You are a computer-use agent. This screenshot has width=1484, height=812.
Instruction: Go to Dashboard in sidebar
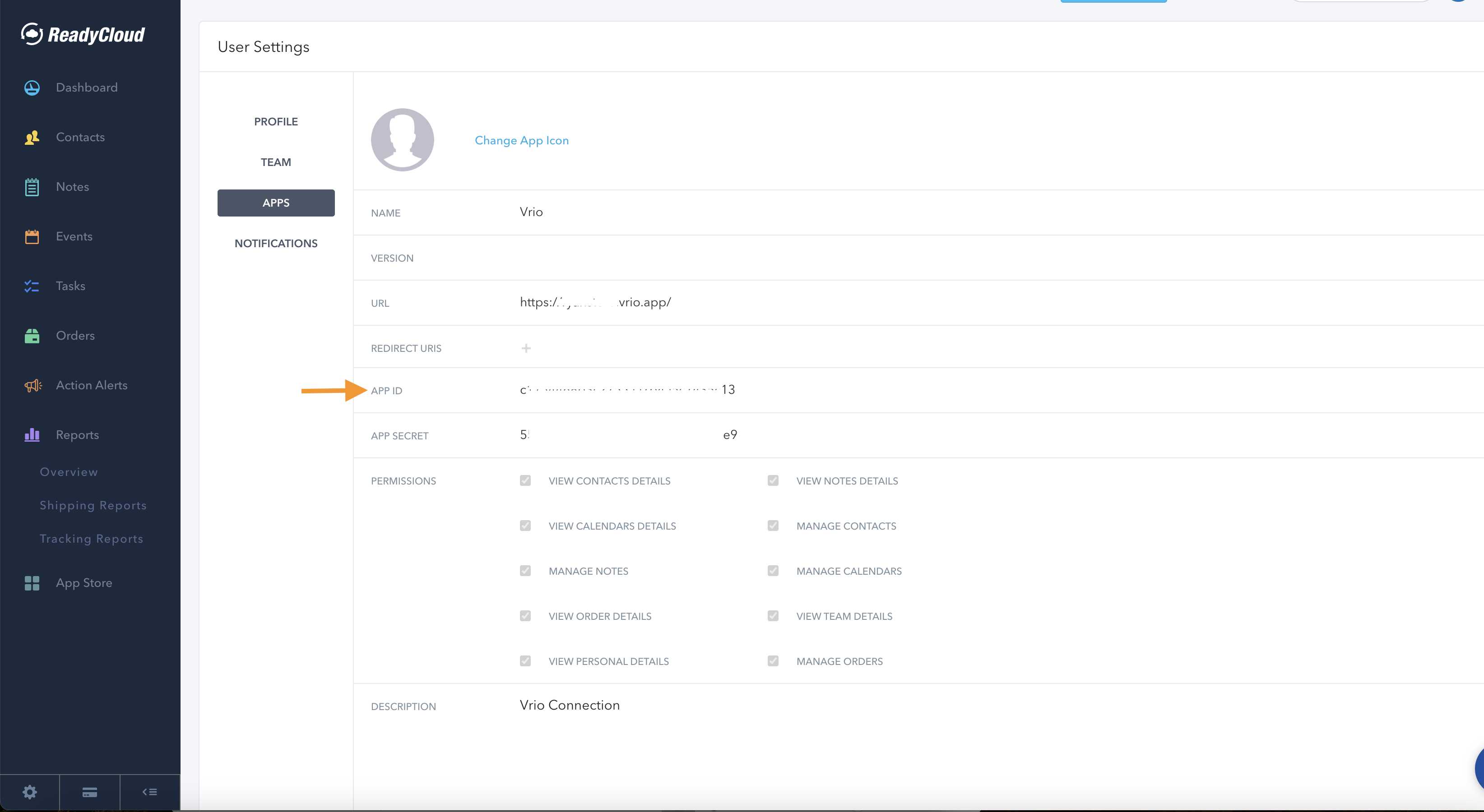click(x=86, y=88)
